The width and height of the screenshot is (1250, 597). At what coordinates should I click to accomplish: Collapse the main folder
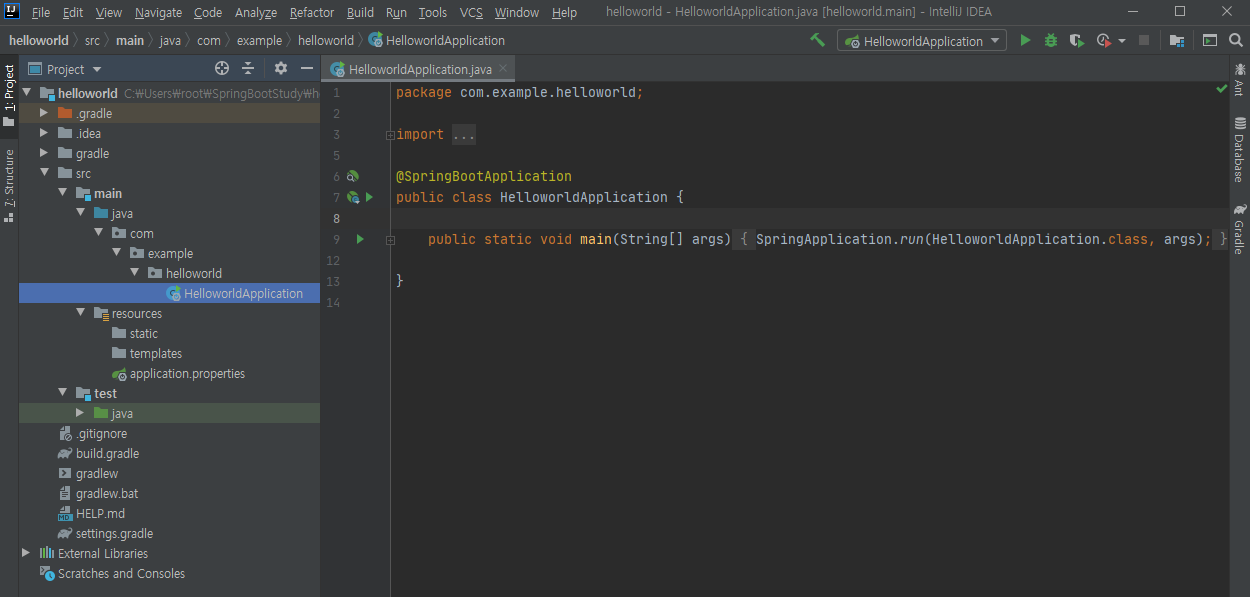tap(62, 193)
